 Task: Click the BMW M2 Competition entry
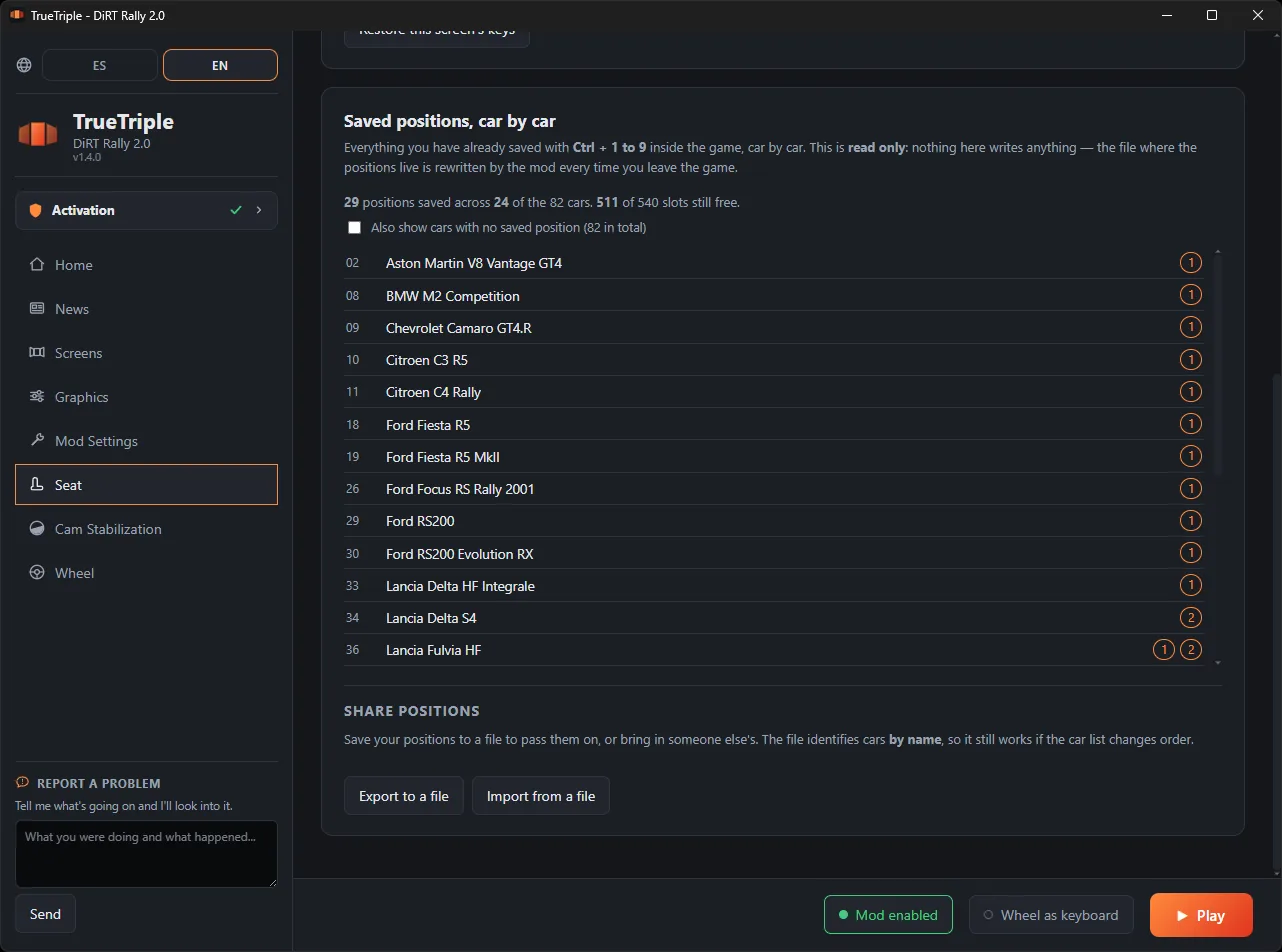(x=453, y=296)
